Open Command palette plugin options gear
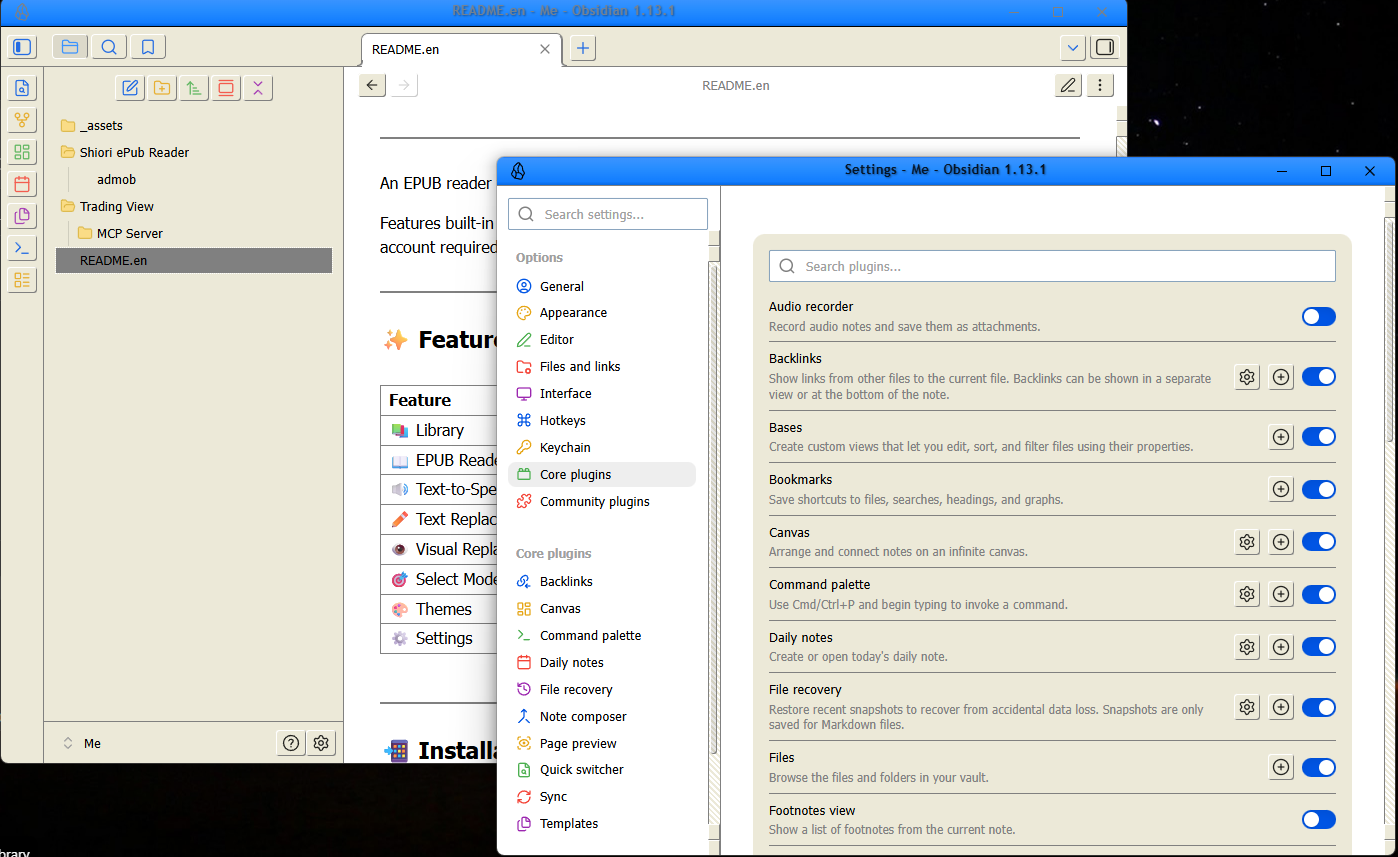This screenshot has width=1398, height=857. [1247, 594]
